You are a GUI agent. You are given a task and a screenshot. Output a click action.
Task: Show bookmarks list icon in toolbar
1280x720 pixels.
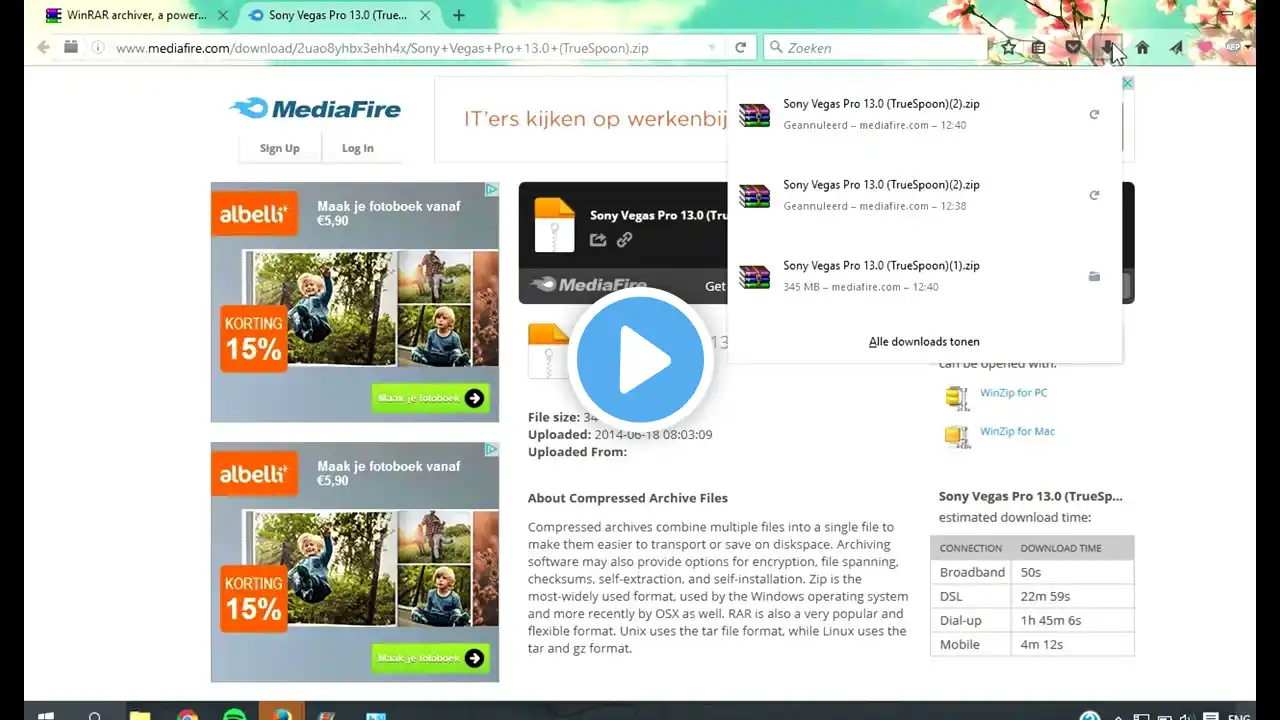click(1039, 47)
